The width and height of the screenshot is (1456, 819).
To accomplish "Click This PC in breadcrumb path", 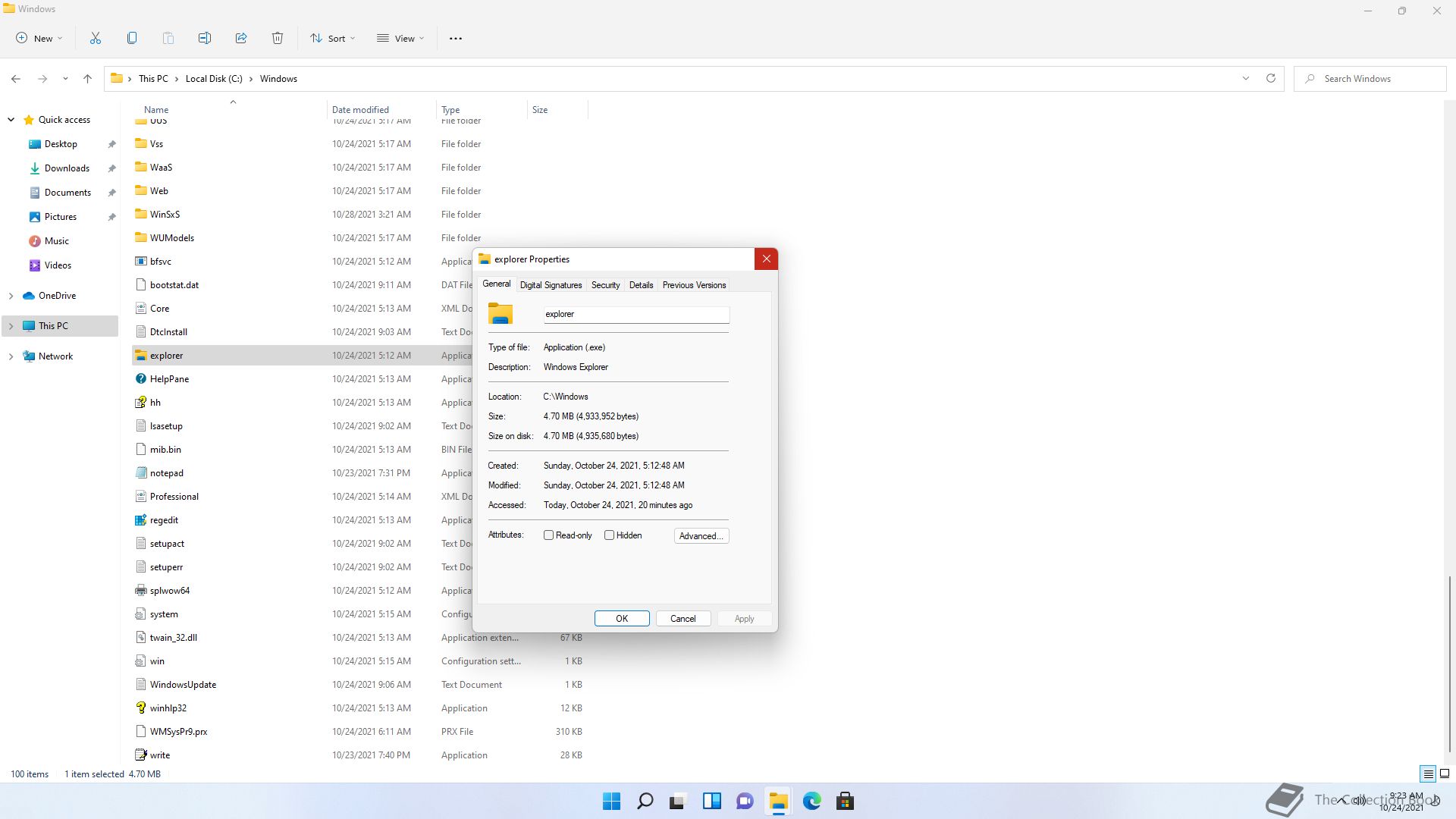I will [x=153, y=79].
